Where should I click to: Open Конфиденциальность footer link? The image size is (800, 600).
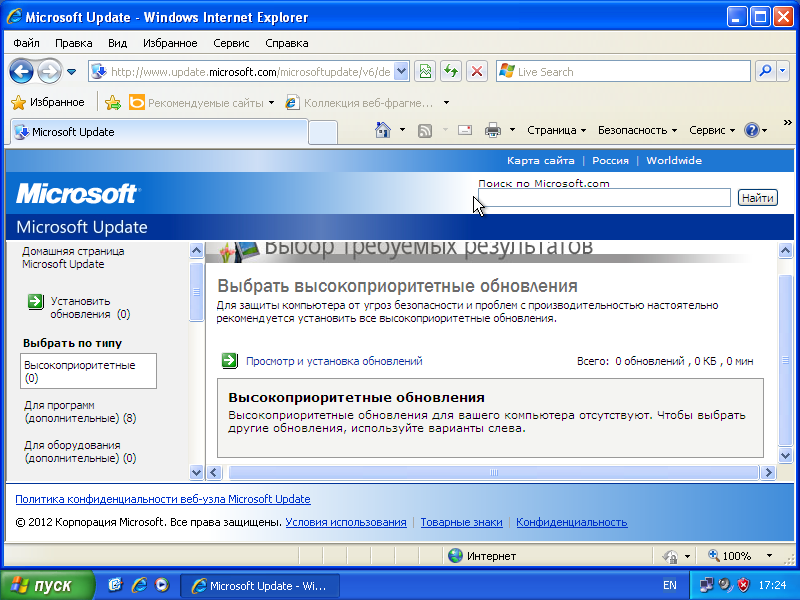(x=571, y=522)
